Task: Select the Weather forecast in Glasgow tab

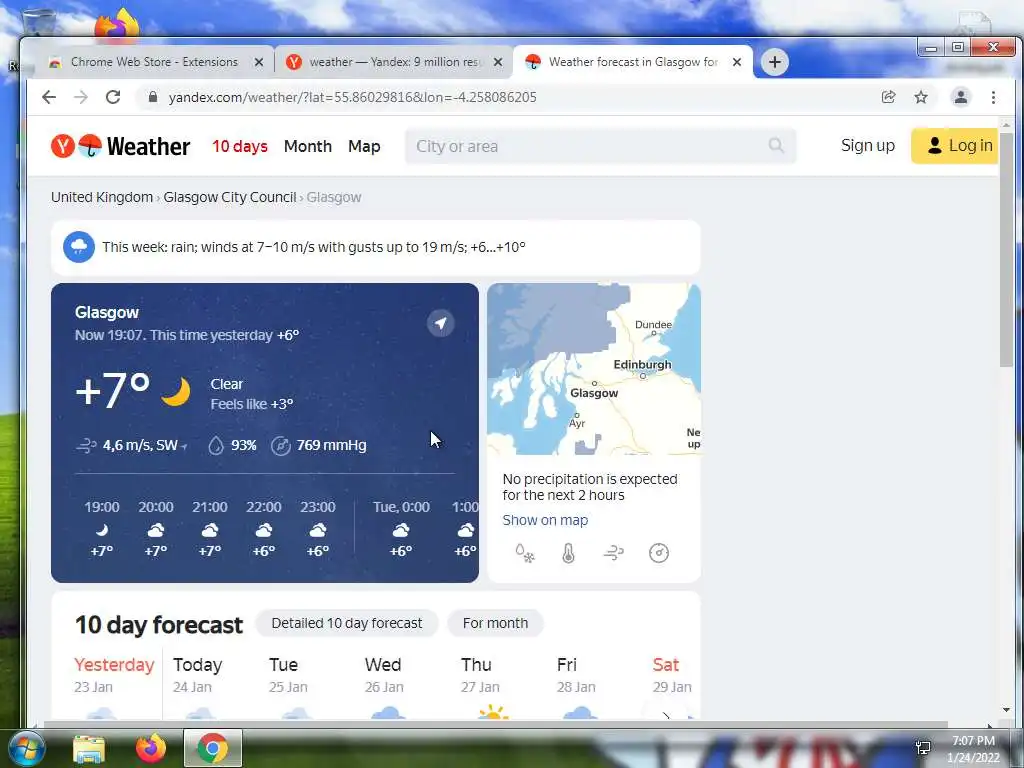Action: click(x=633, y=62)
